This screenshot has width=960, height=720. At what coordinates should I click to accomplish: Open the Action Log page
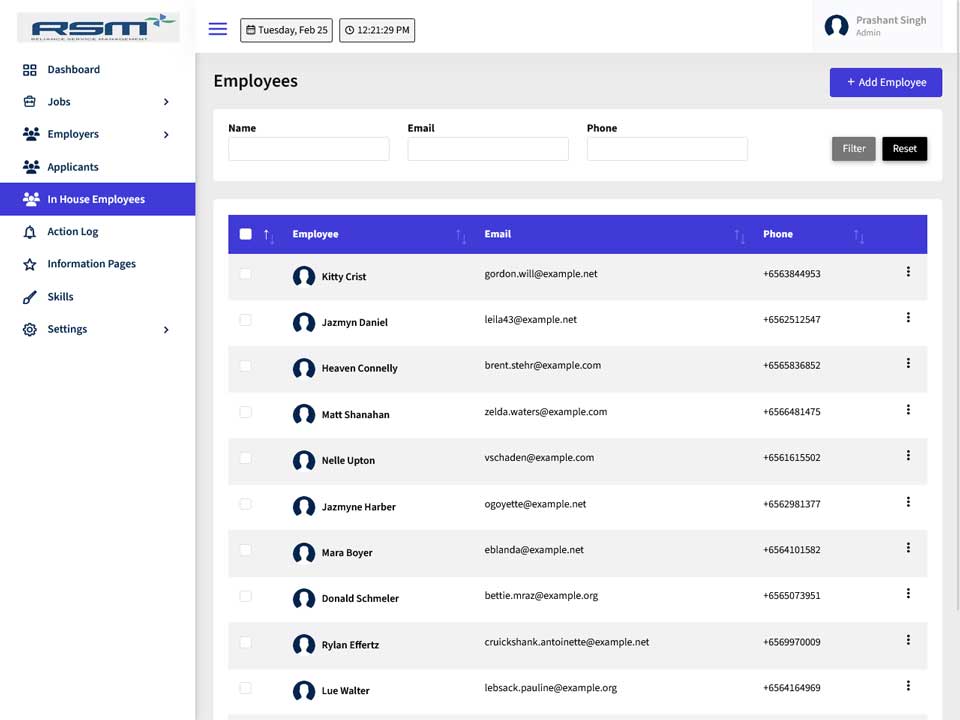coord(73,231)
